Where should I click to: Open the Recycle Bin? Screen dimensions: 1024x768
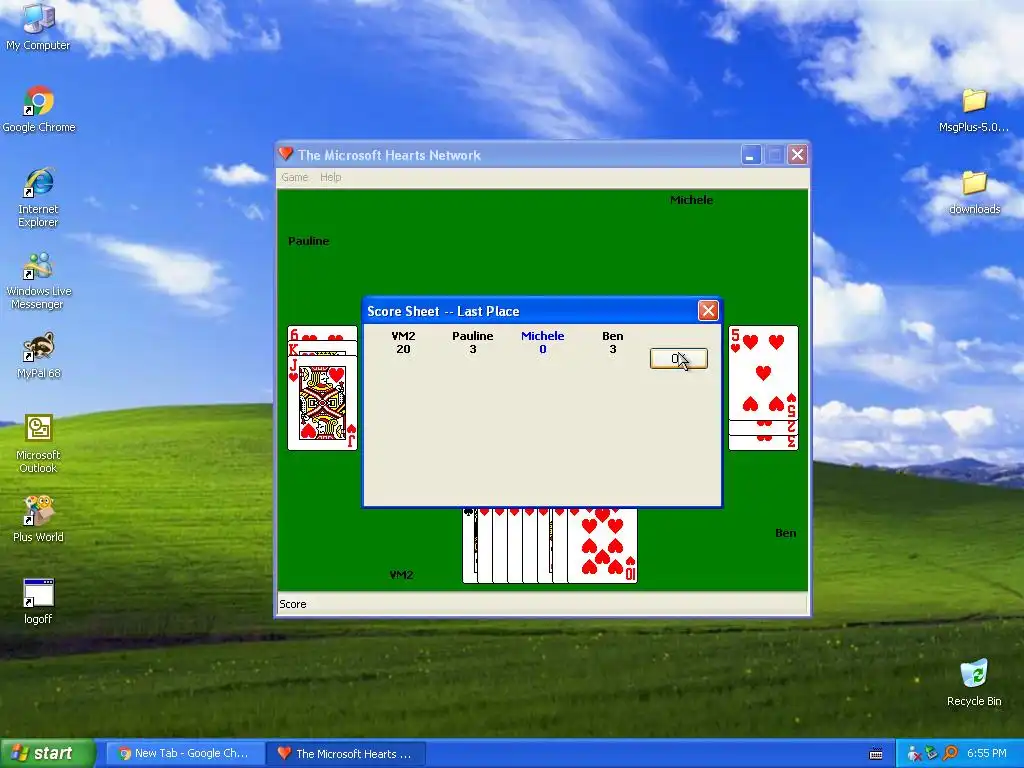click(974, 682)
